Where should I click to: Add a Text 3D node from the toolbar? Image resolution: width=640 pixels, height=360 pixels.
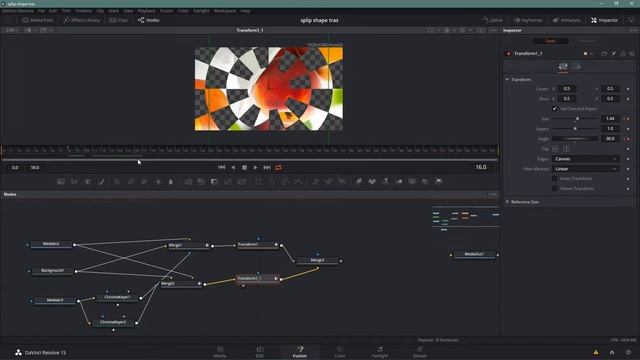coord(386,181)
